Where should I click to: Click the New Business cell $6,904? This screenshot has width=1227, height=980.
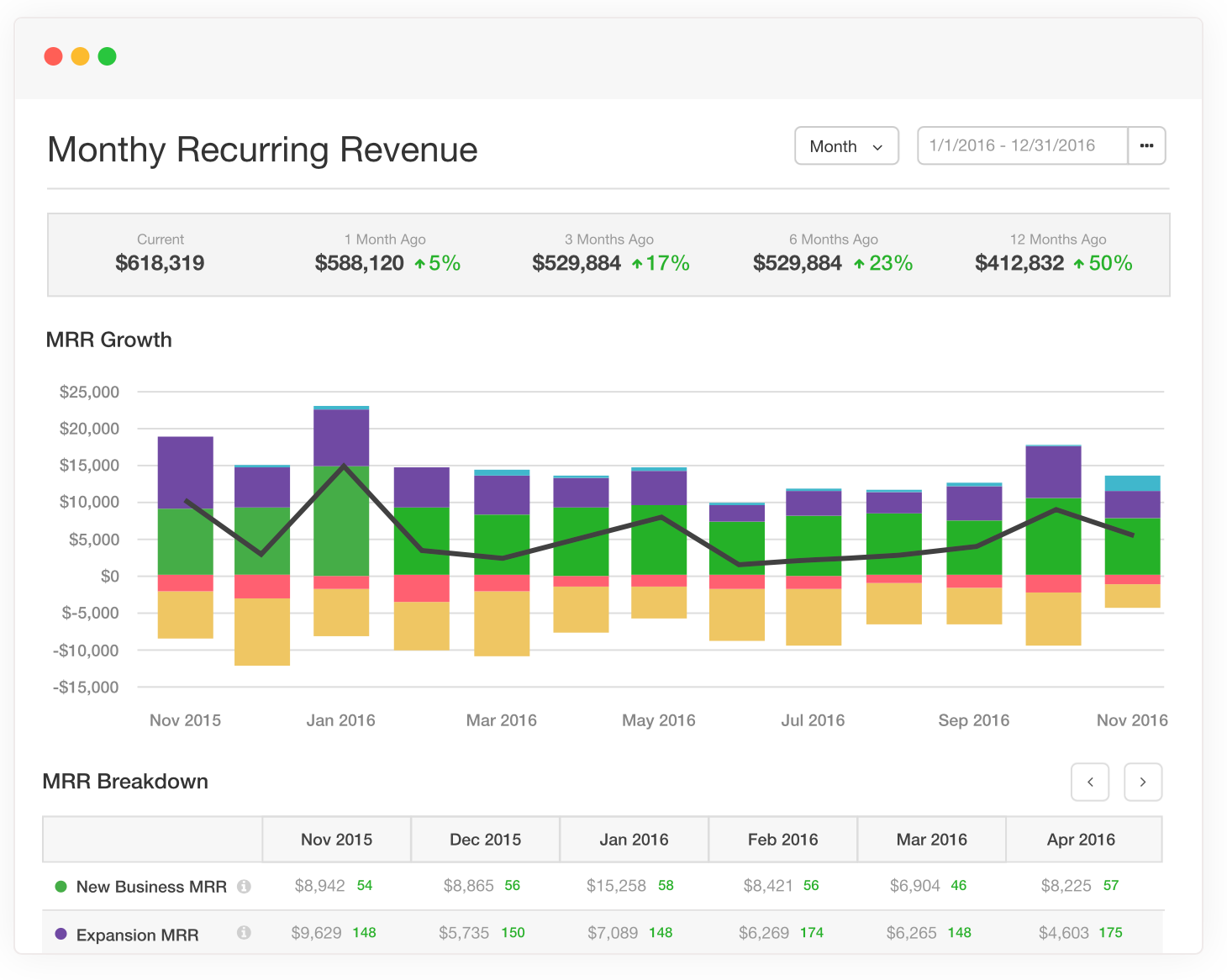tap(915, 886)
